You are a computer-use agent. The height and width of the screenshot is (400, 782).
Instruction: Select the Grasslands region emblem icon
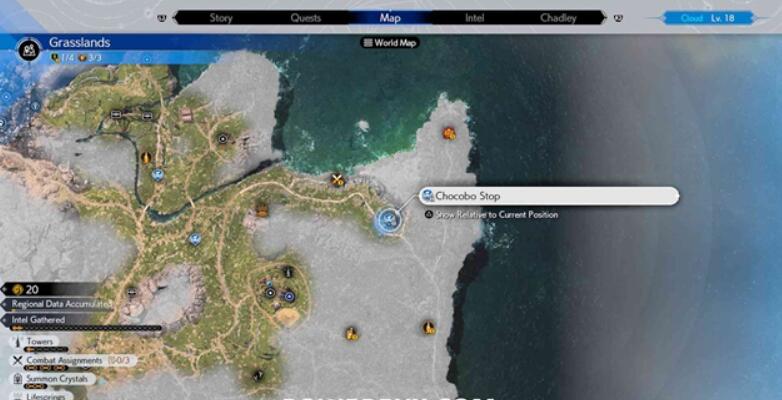click(31, 48)
